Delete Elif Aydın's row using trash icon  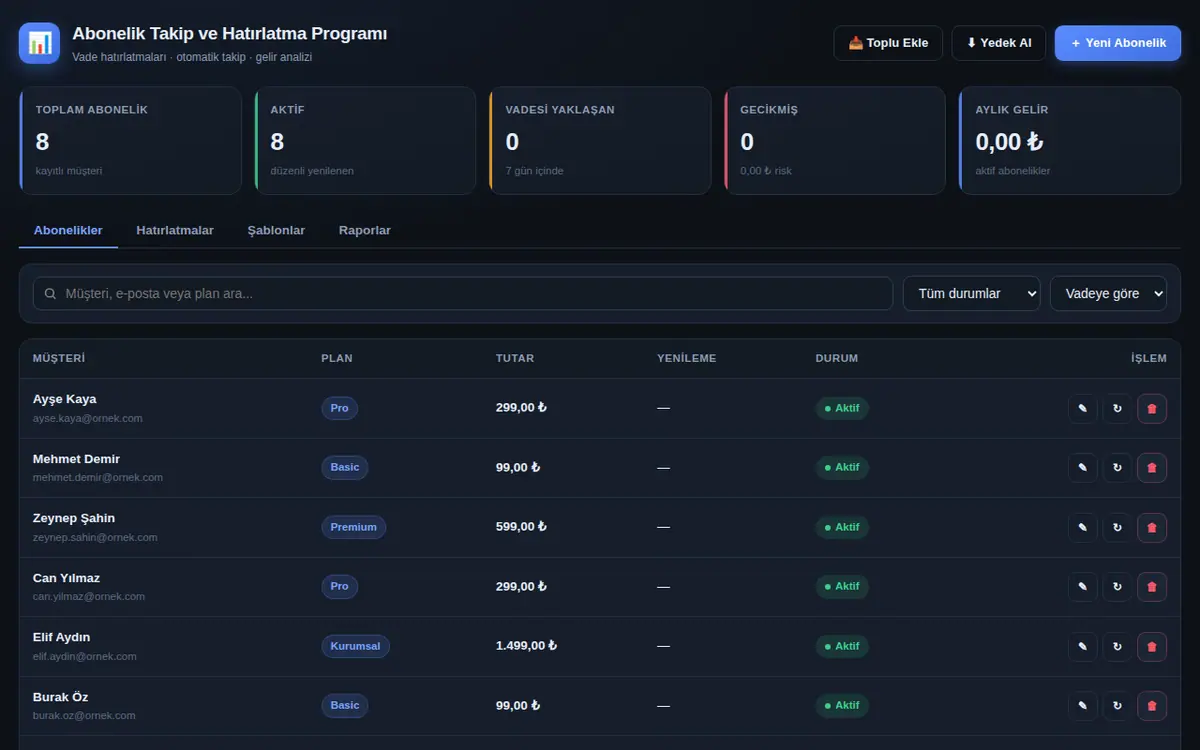pyautogui.click(x=1152, y=646)
